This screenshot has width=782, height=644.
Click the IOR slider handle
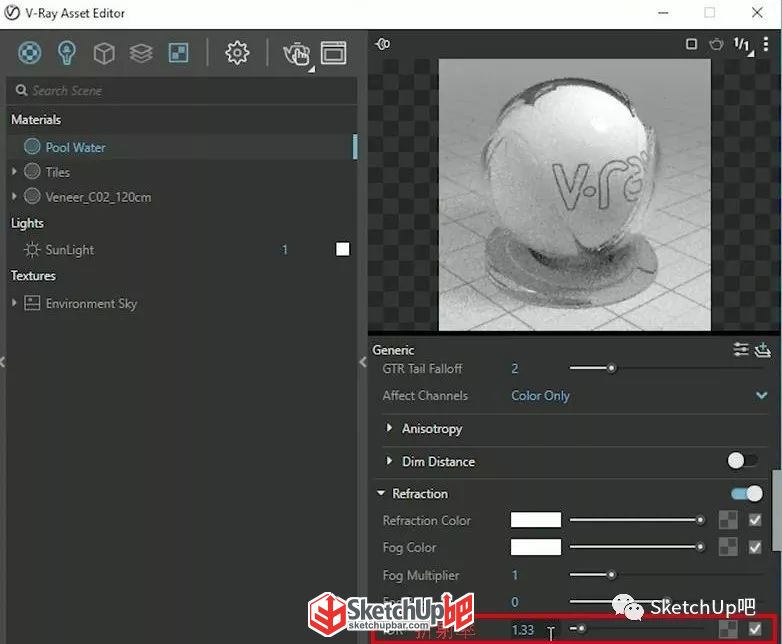[582, 629]
